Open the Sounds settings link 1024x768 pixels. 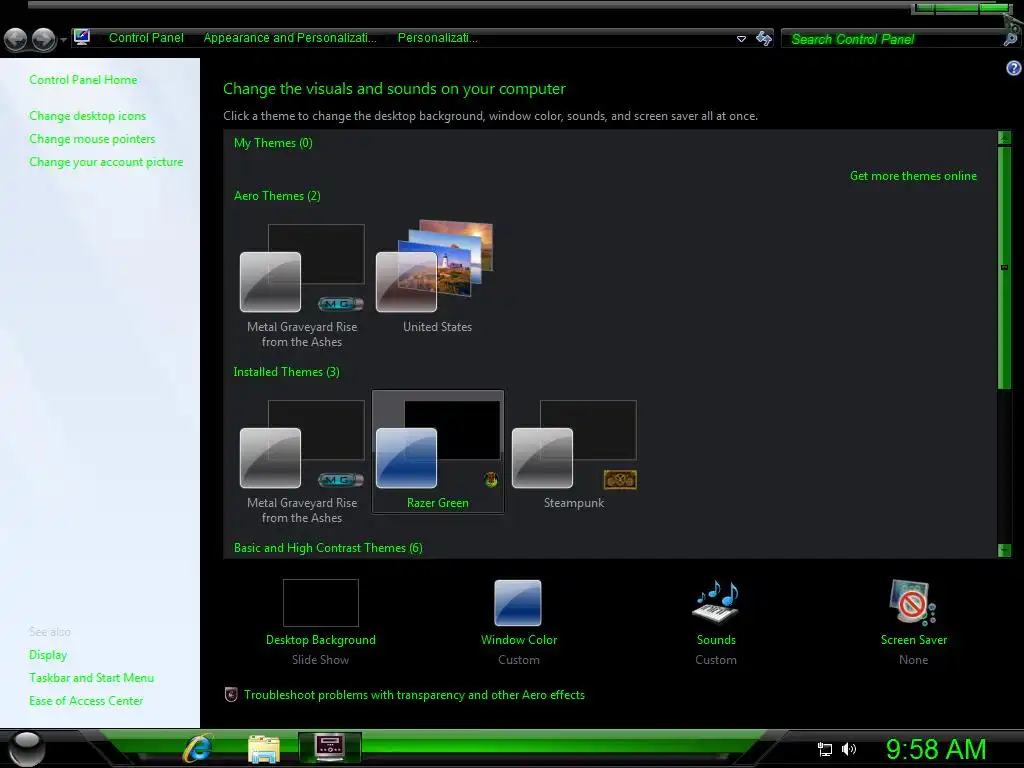716,640
